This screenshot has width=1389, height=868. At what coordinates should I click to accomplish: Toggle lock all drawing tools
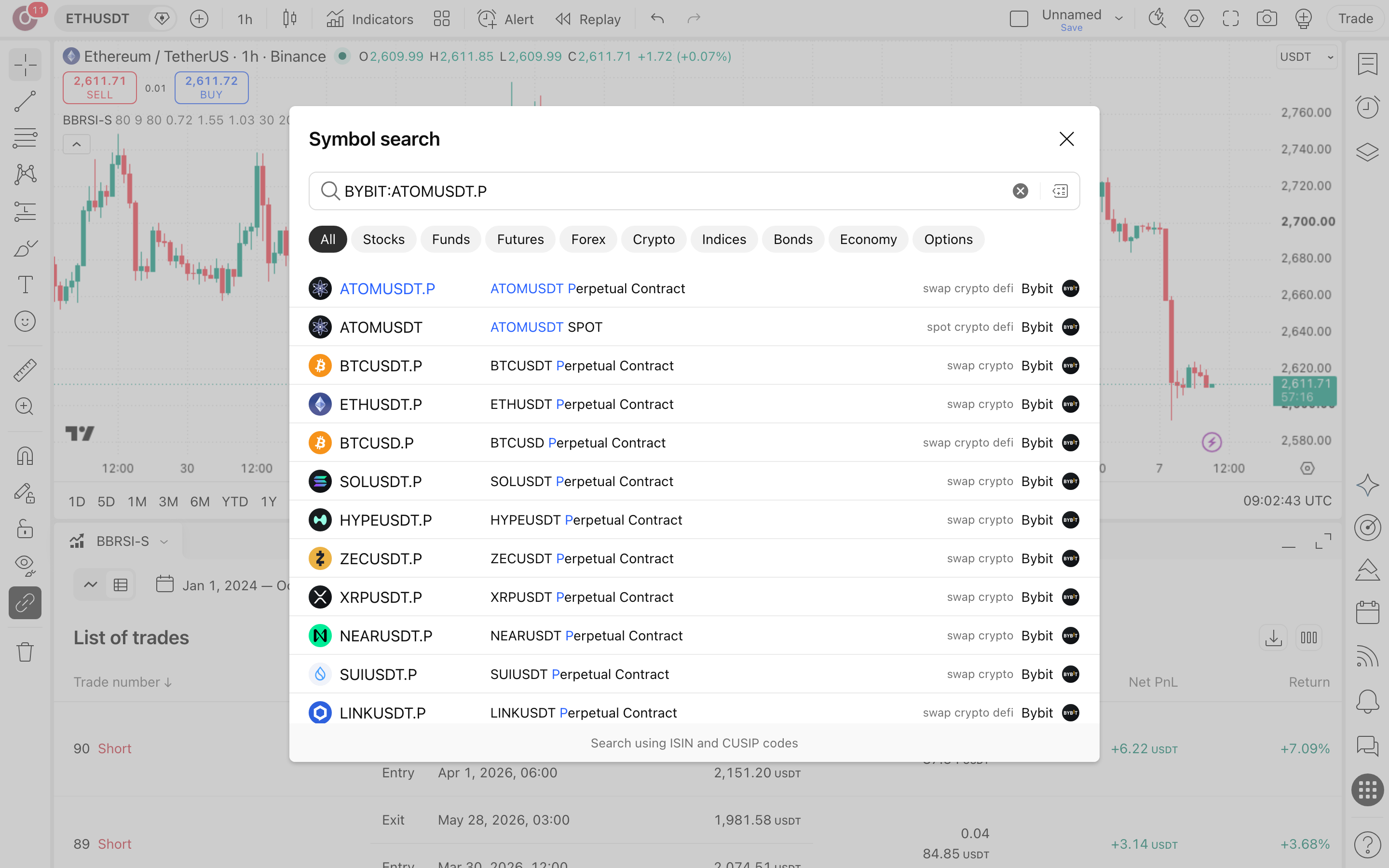[25, 529]
